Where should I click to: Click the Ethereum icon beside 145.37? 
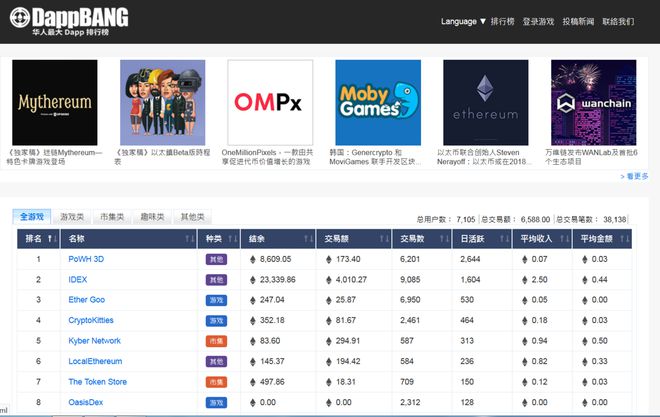coord(253,361)
